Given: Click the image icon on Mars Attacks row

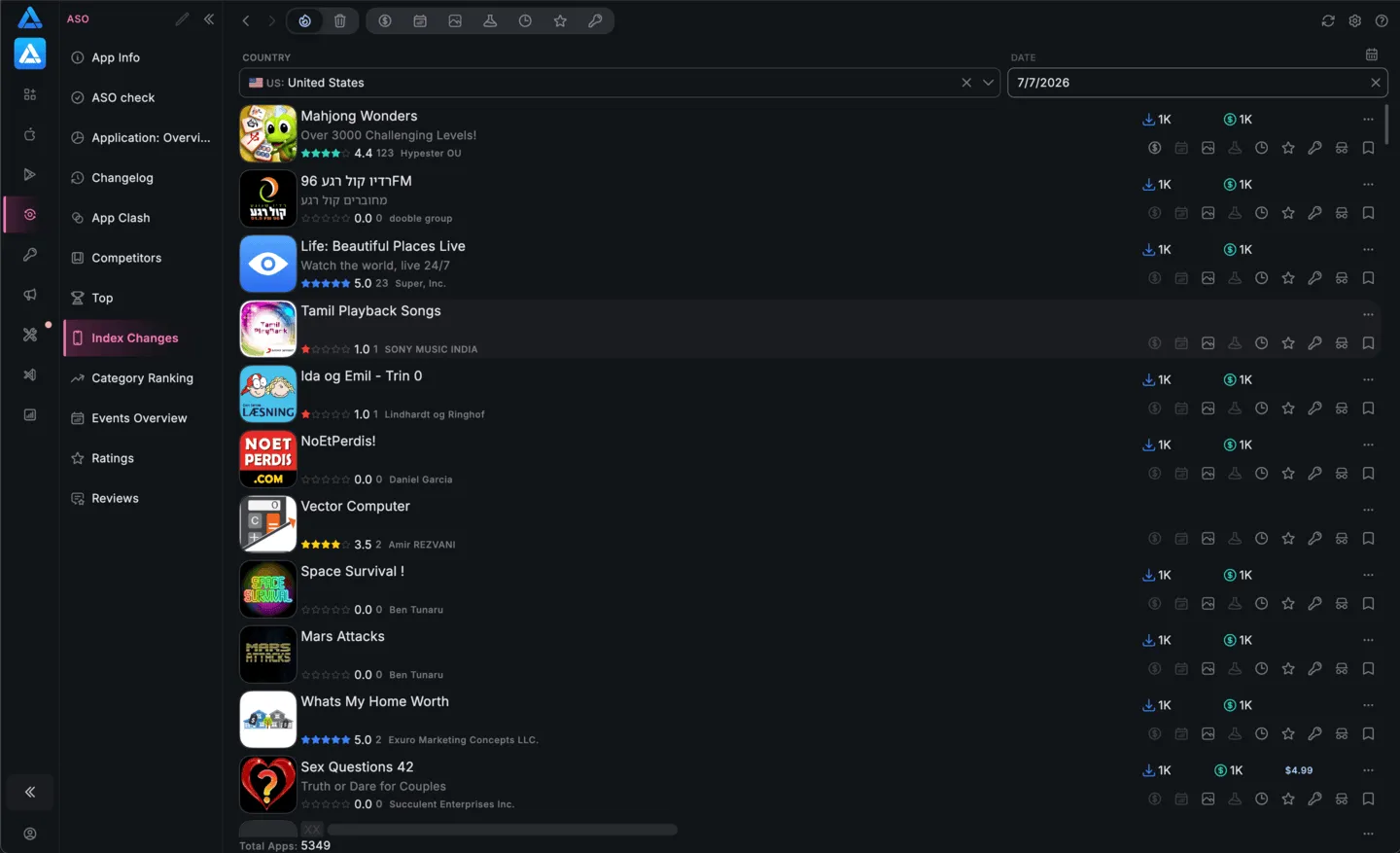Looking at the screenshot, I should (x=1207, y=668).
